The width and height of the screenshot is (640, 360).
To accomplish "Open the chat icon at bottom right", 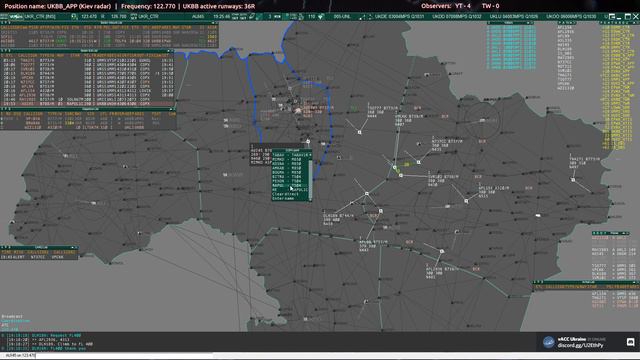I will pyautogui.click(x=630, y=342).
